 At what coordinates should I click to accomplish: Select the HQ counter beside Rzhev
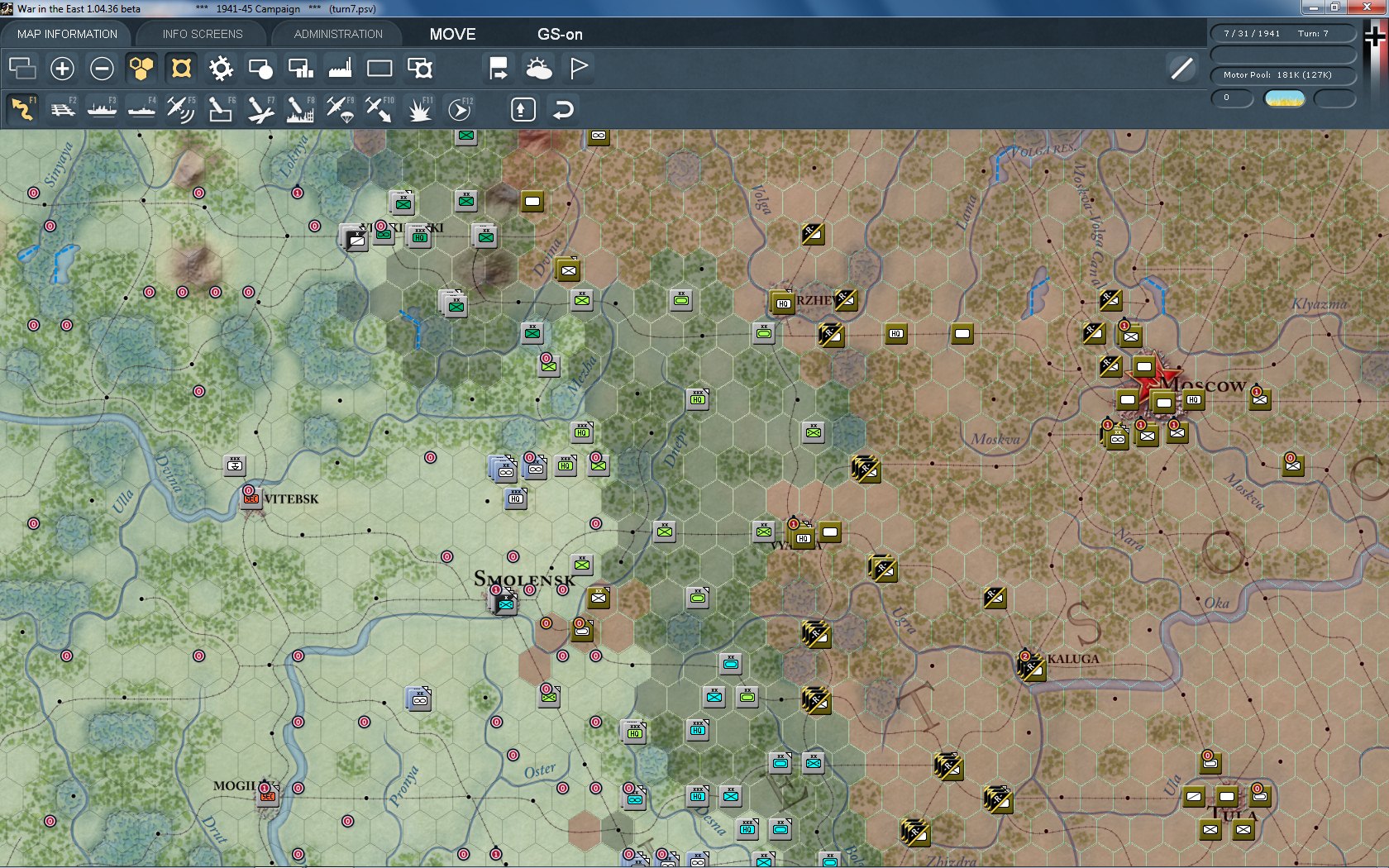(x=782, y=303)
